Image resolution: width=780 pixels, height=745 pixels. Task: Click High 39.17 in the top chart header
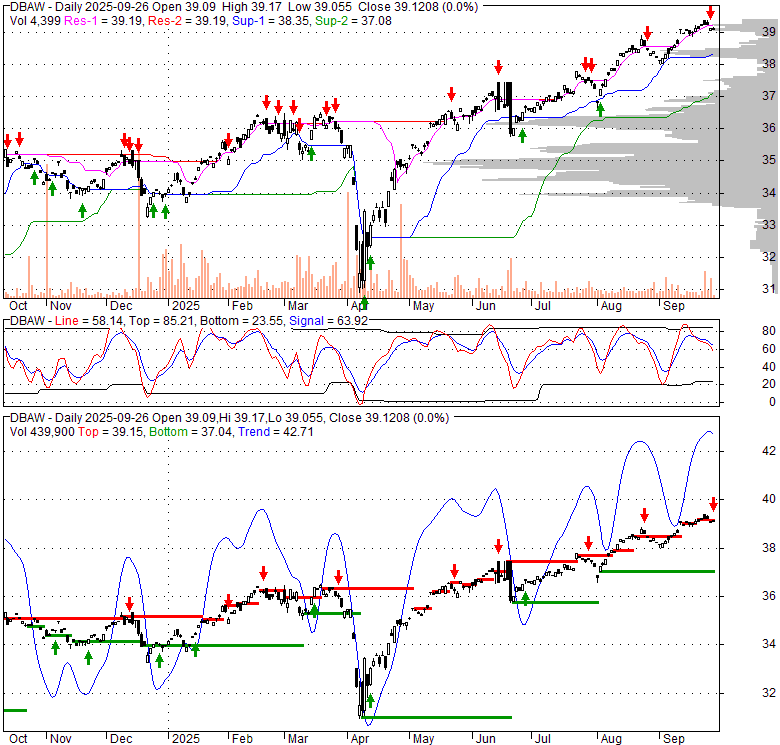[x=252, y=7]
